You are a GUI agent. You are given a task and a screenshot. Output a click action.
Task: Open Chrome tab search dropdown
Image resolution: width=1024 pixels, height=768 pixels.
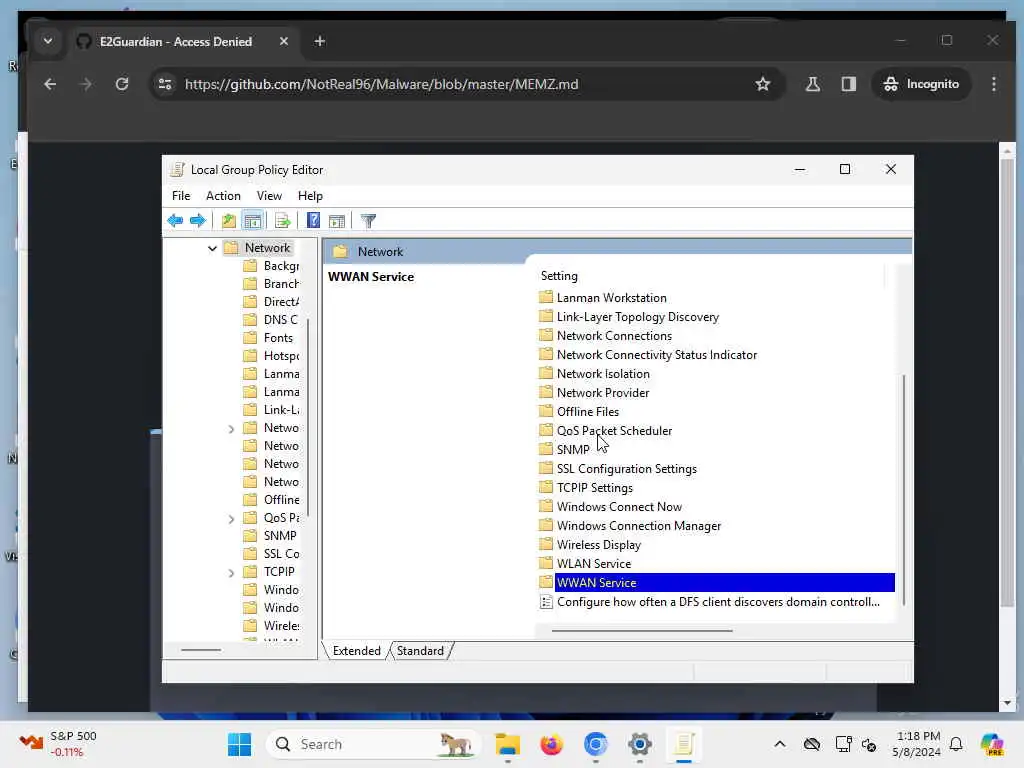click(x=48, y=41)
